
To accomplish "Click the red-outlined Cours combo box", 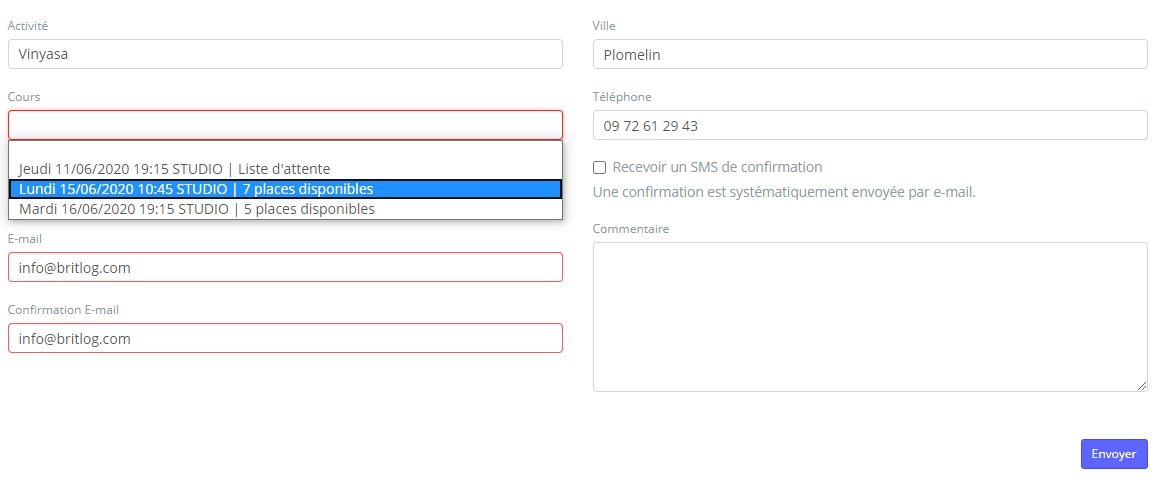I will [x=285, y=125].
